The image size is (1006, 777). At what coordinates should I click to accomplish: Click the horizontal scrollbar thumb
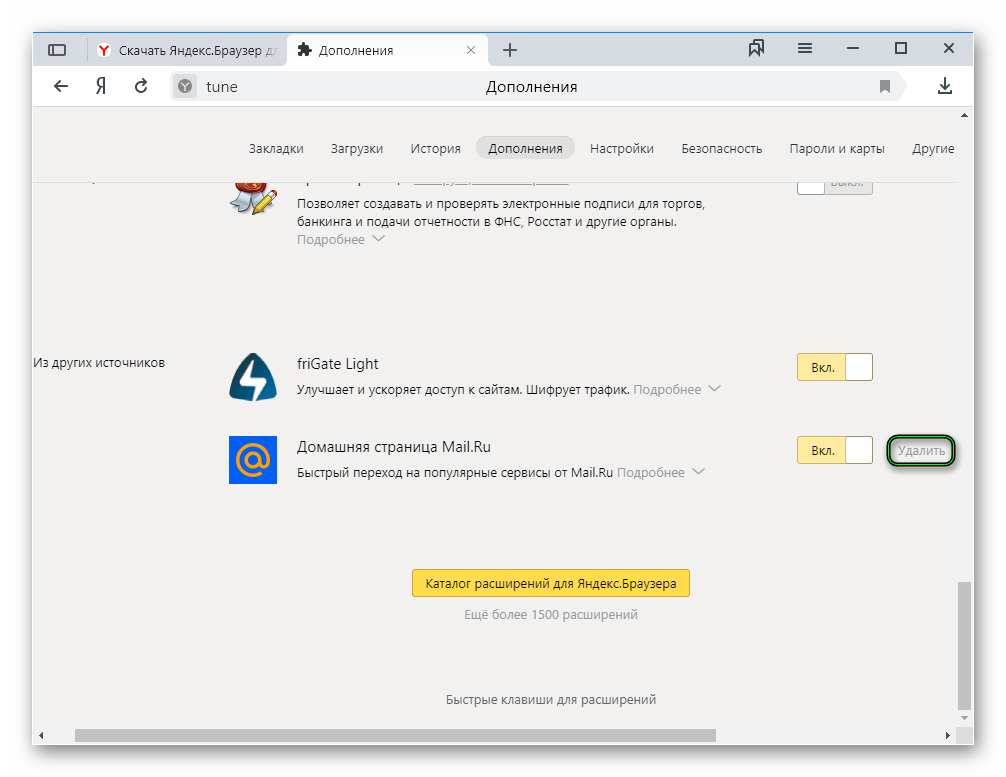(395, 735)
